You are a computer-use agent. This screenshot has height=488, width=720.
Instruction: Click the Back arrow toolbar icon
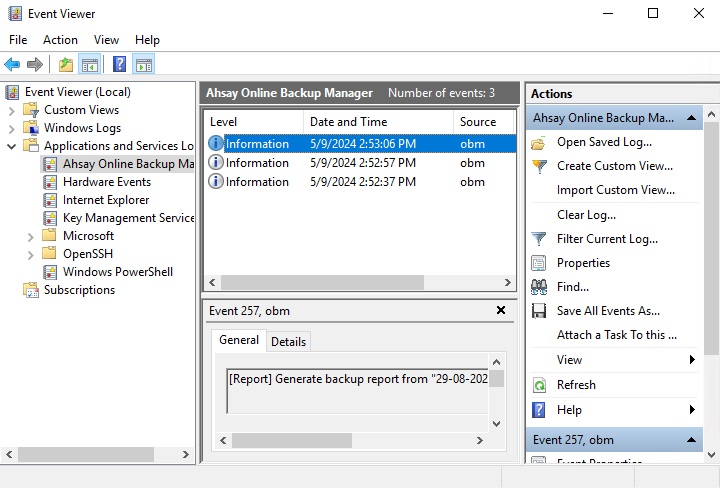(x=12, y=65)
